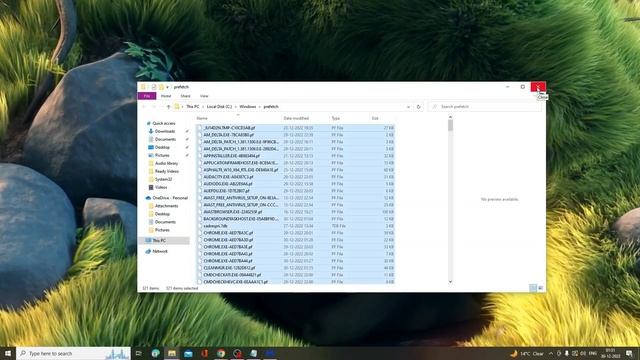Screen dimensions: 640x360
Task: Click the file list scrollbar up arrow
Action: click(450, 118)
